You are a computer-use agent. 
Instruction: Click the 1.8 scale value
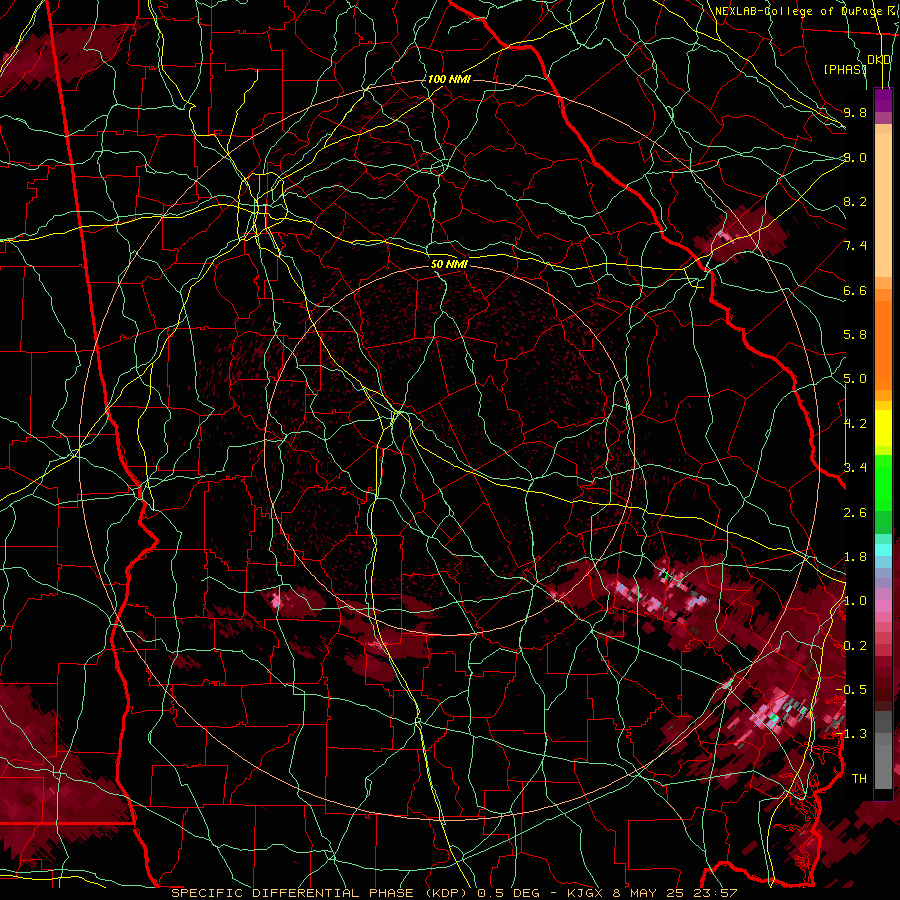pos(855,557)
